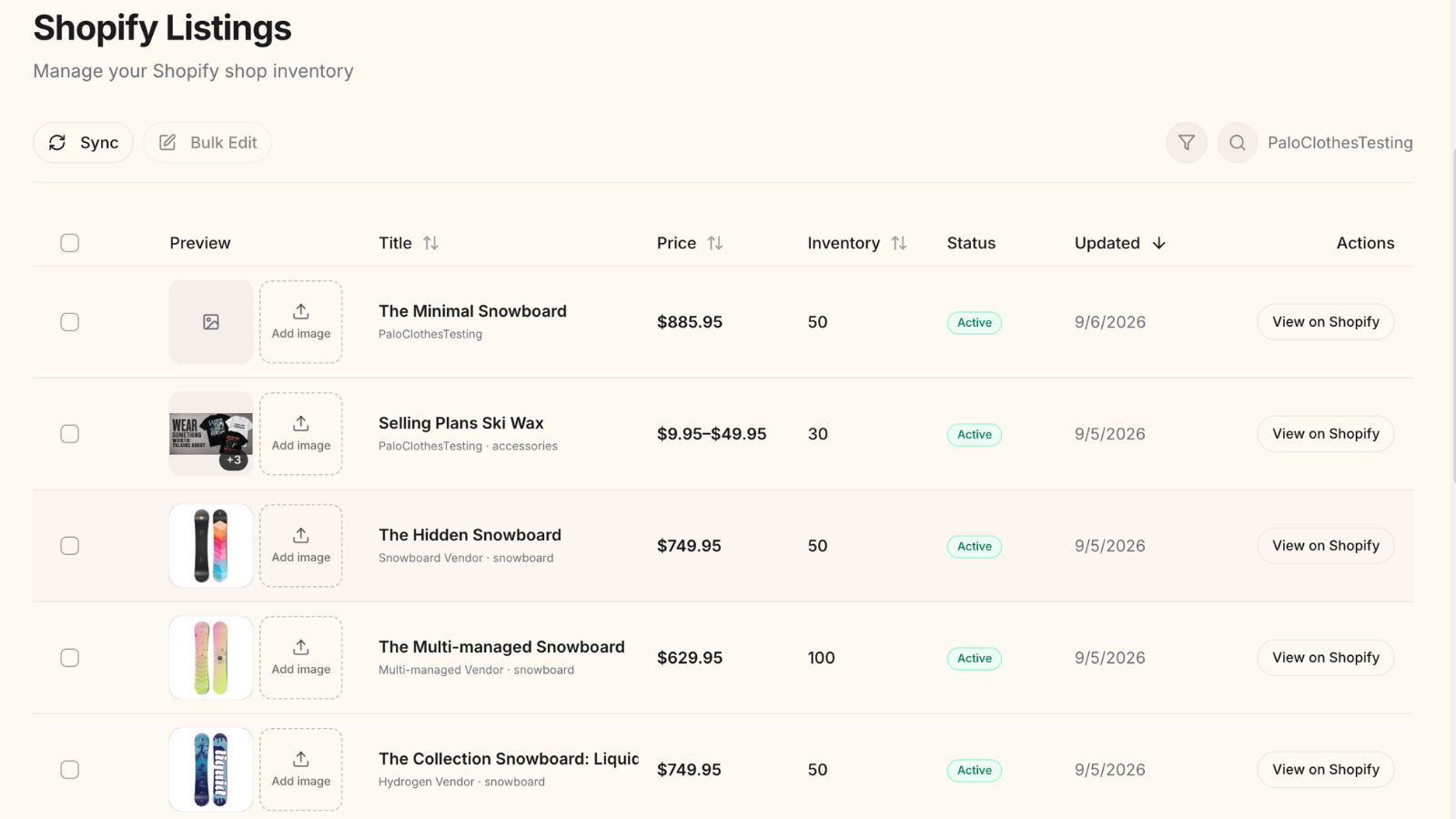Toggle the select-all header checkbox
The image size is (1456, 819).
[70, 243]
